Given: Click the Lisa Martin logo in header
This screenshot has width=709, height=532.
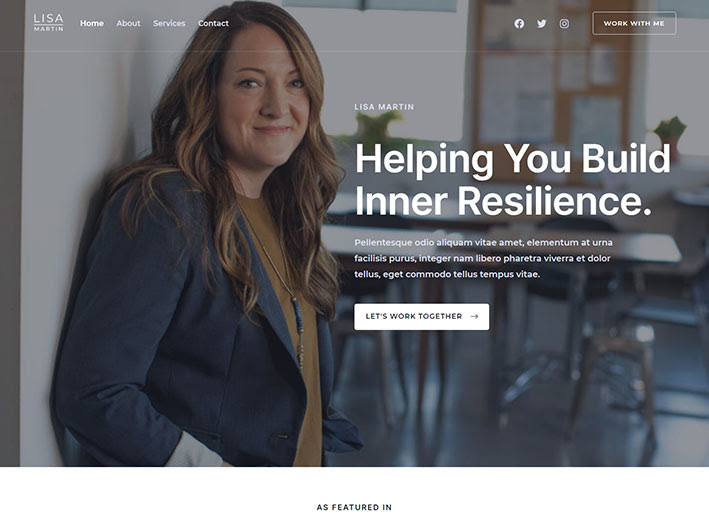Looking at the screenshot, I should click(49, 23).
